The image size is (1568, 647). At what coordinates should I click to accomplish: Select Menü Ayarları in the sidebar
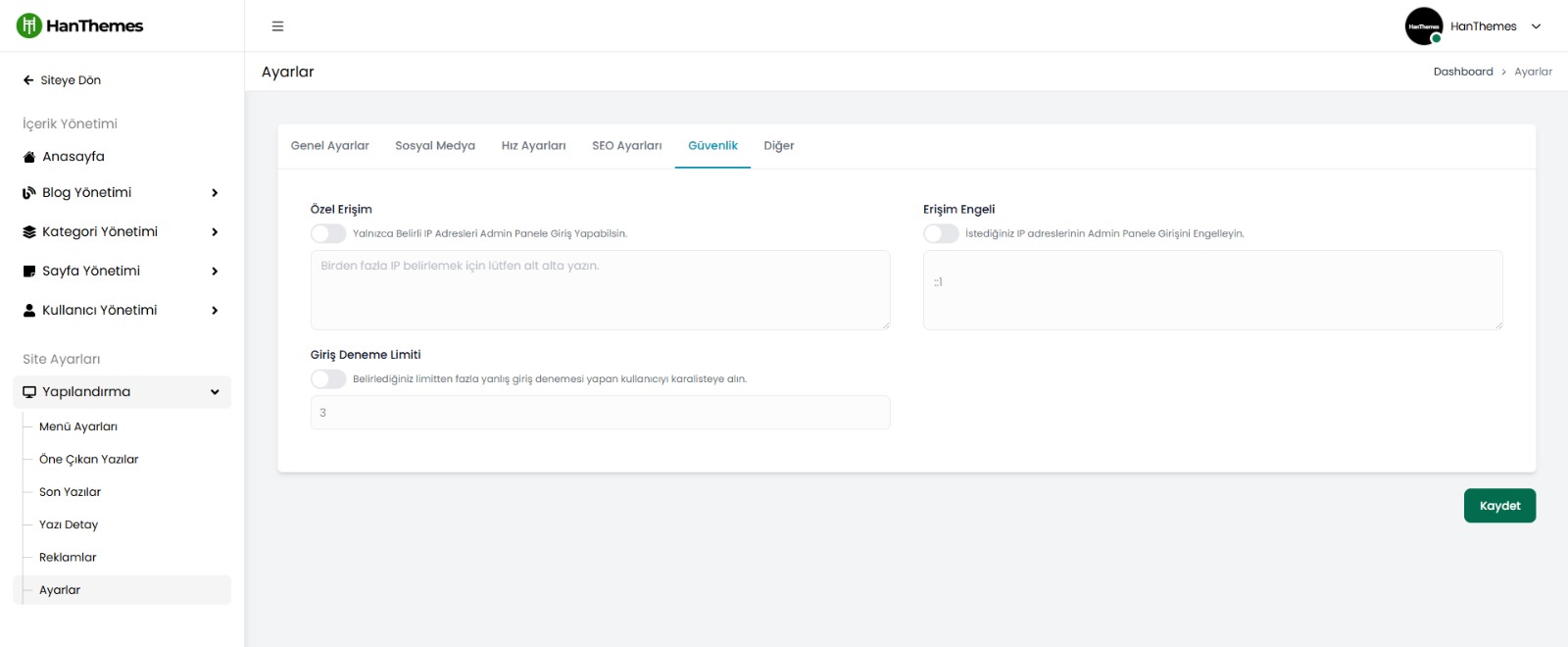point(78,426)
